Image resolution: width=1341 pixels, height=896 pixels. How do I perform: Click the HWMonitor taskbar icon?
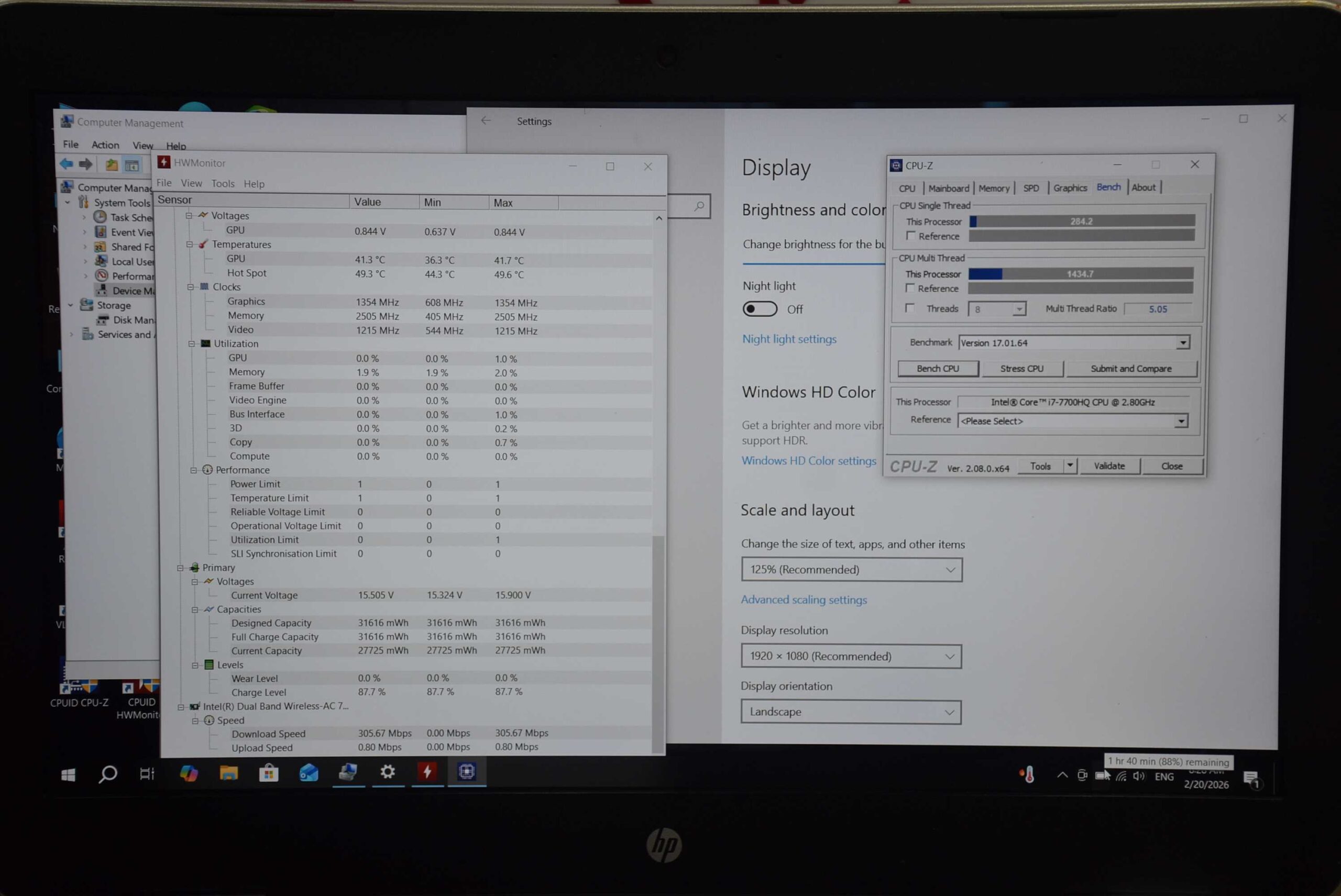[x=427, y=772]
